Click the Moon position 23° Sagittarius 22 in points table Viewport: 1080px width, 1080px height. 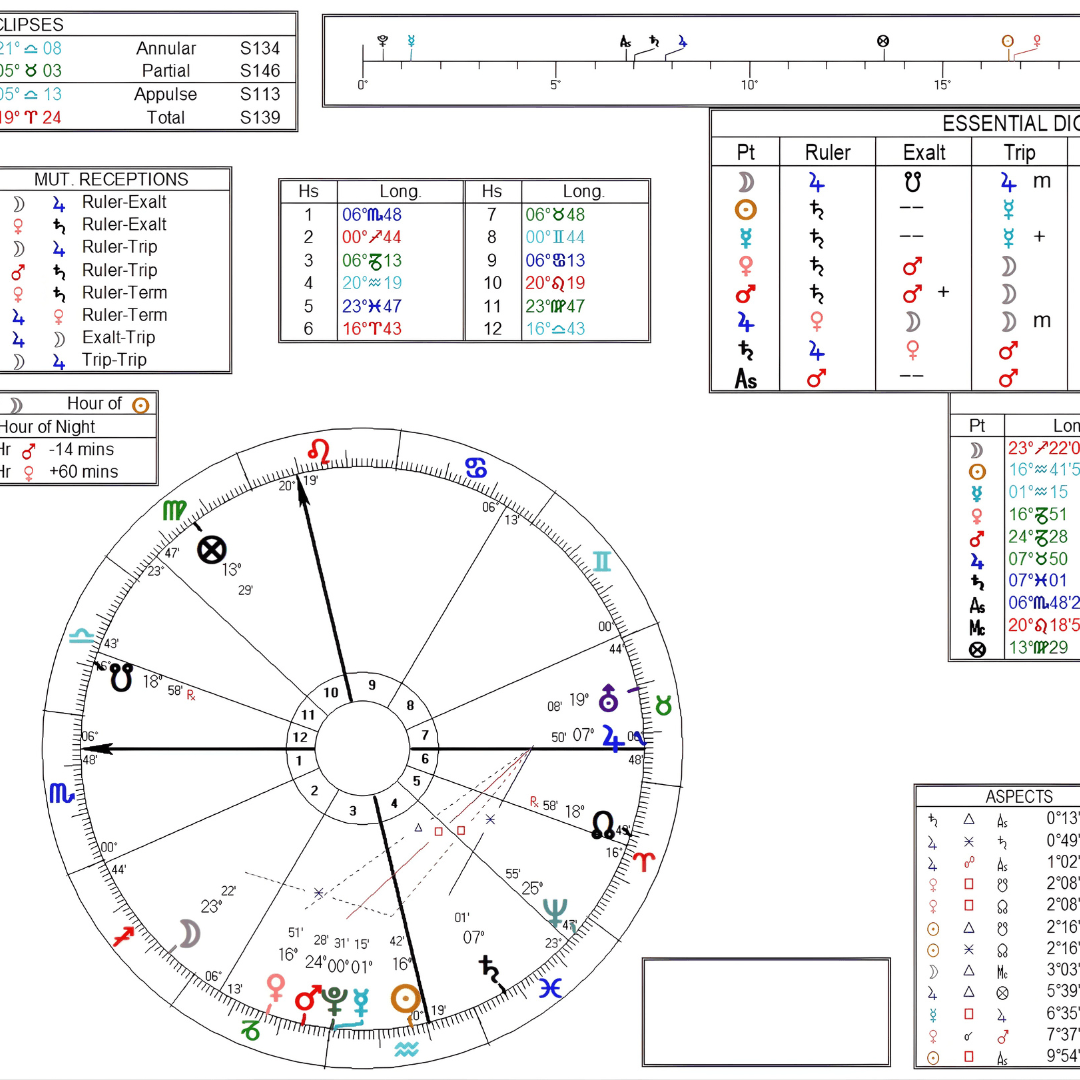1043,448
